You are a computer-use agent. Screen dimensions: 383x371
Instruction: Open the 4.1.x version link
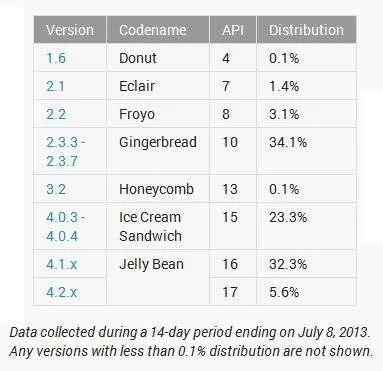[x=62, y=264]
